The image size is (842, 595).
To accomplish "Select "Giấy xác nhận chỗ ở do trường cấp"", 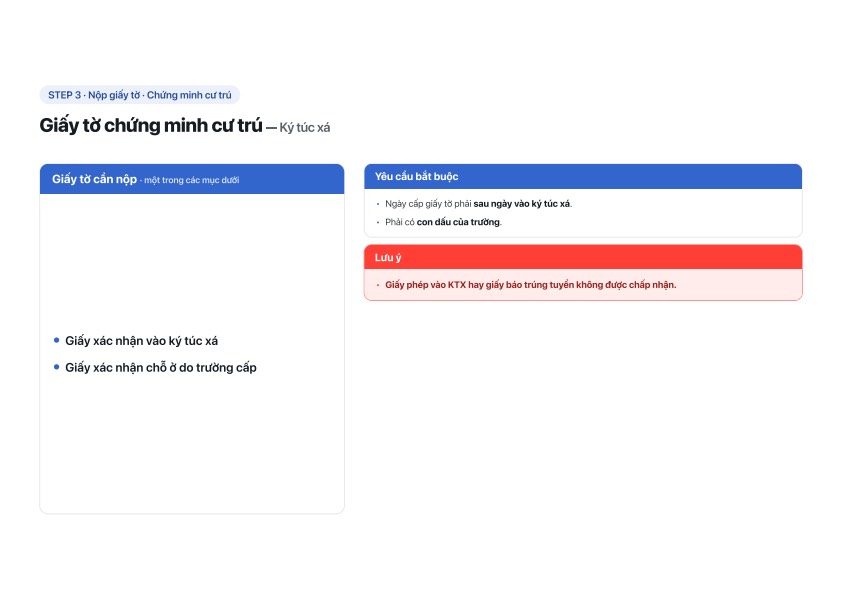I will (161, 368).
